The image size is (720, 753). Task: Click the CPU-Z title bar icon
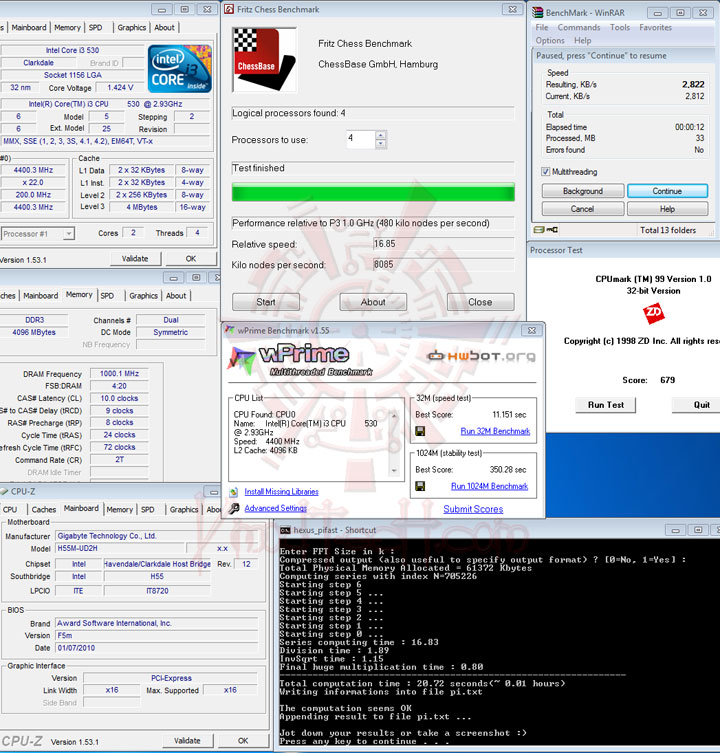[x=4, y=491]
